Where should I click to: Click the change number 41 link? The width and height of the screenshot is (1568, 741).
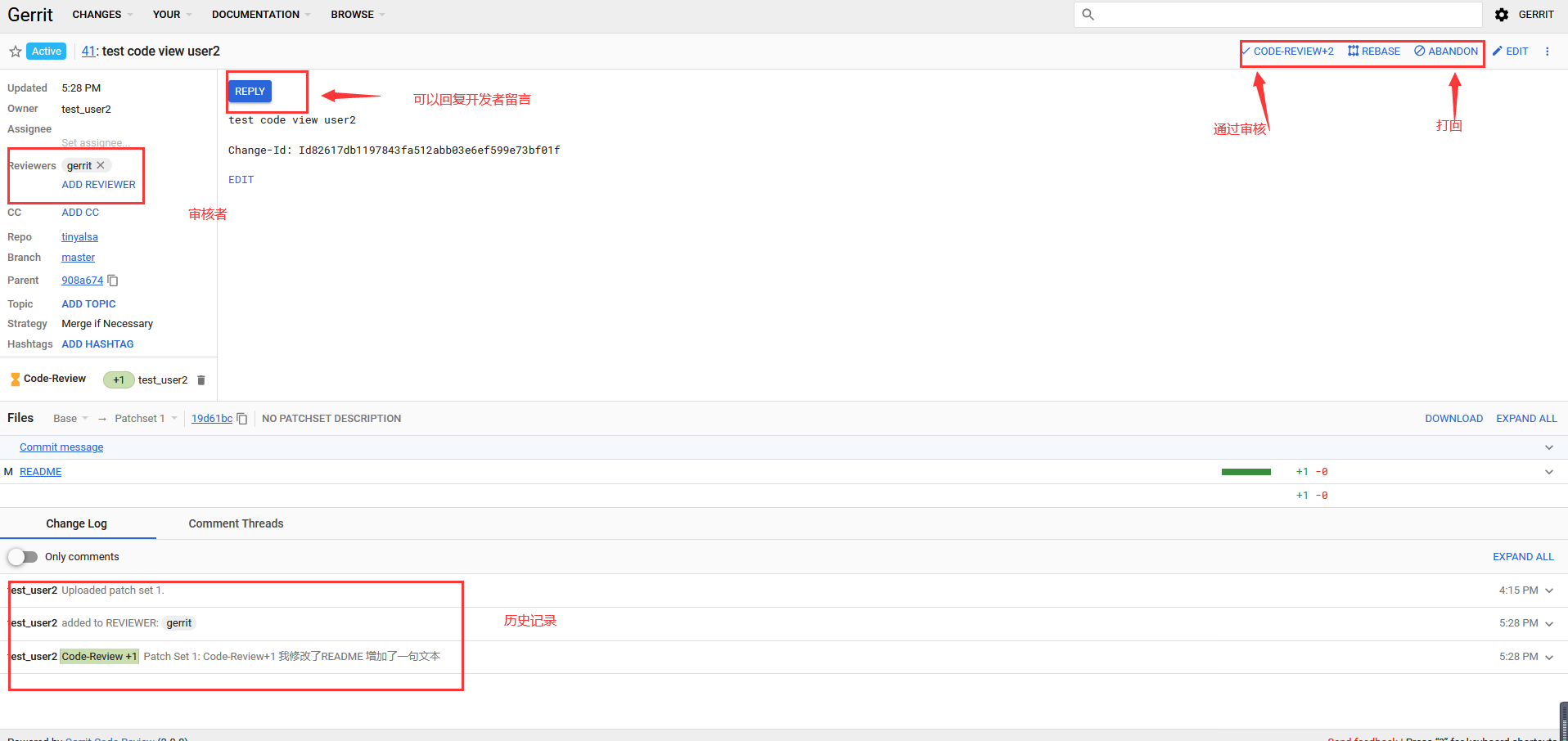(88, 52)
